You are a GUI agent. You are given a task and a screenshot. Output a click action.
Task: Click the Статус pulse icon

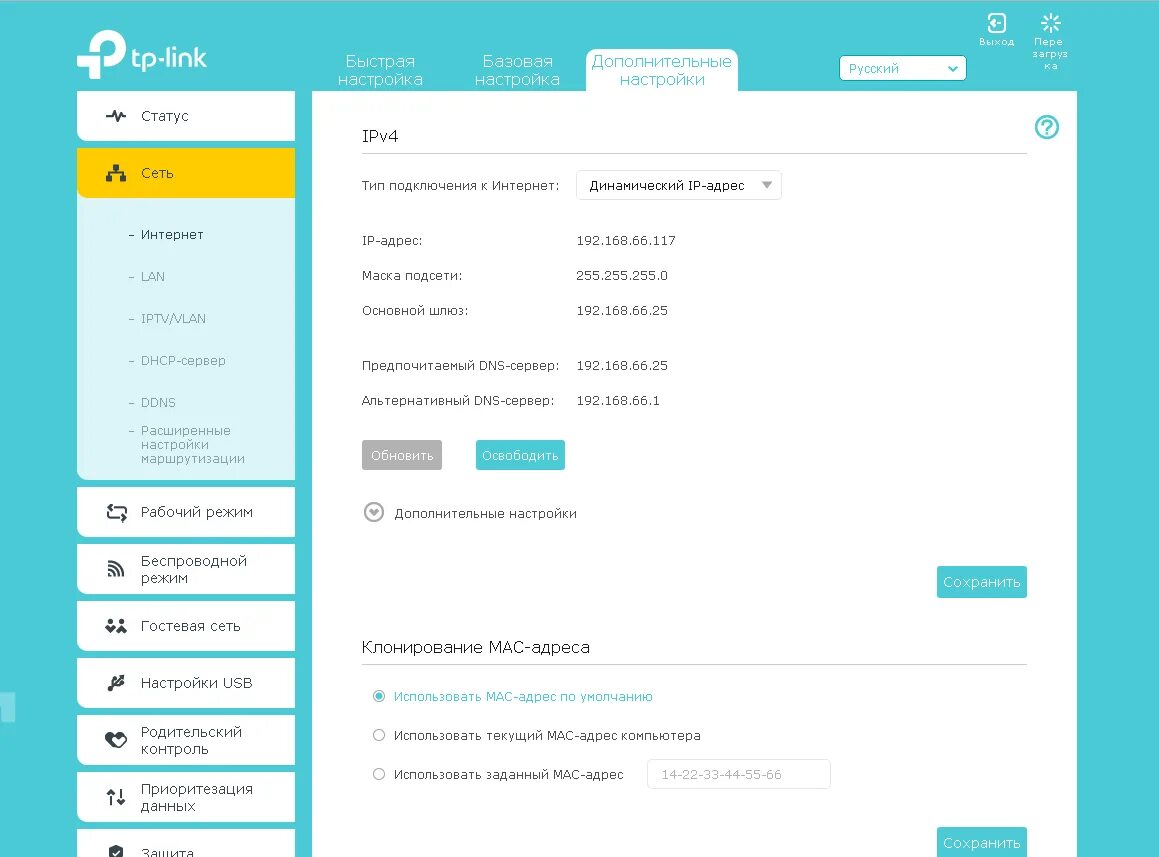(116, 115)
